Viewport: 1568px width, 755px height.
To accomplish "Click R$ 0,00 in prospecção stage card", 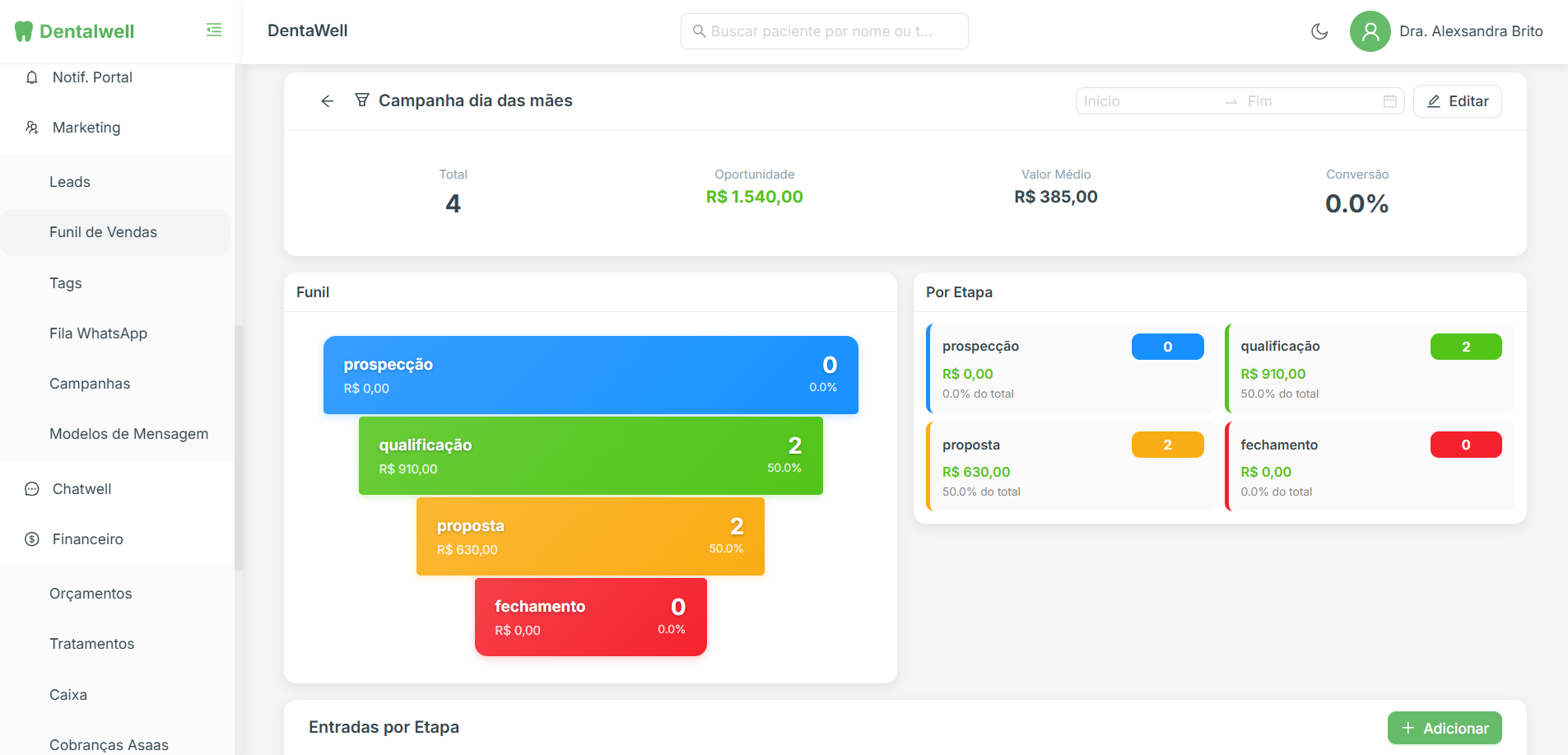I will point(968,374).
